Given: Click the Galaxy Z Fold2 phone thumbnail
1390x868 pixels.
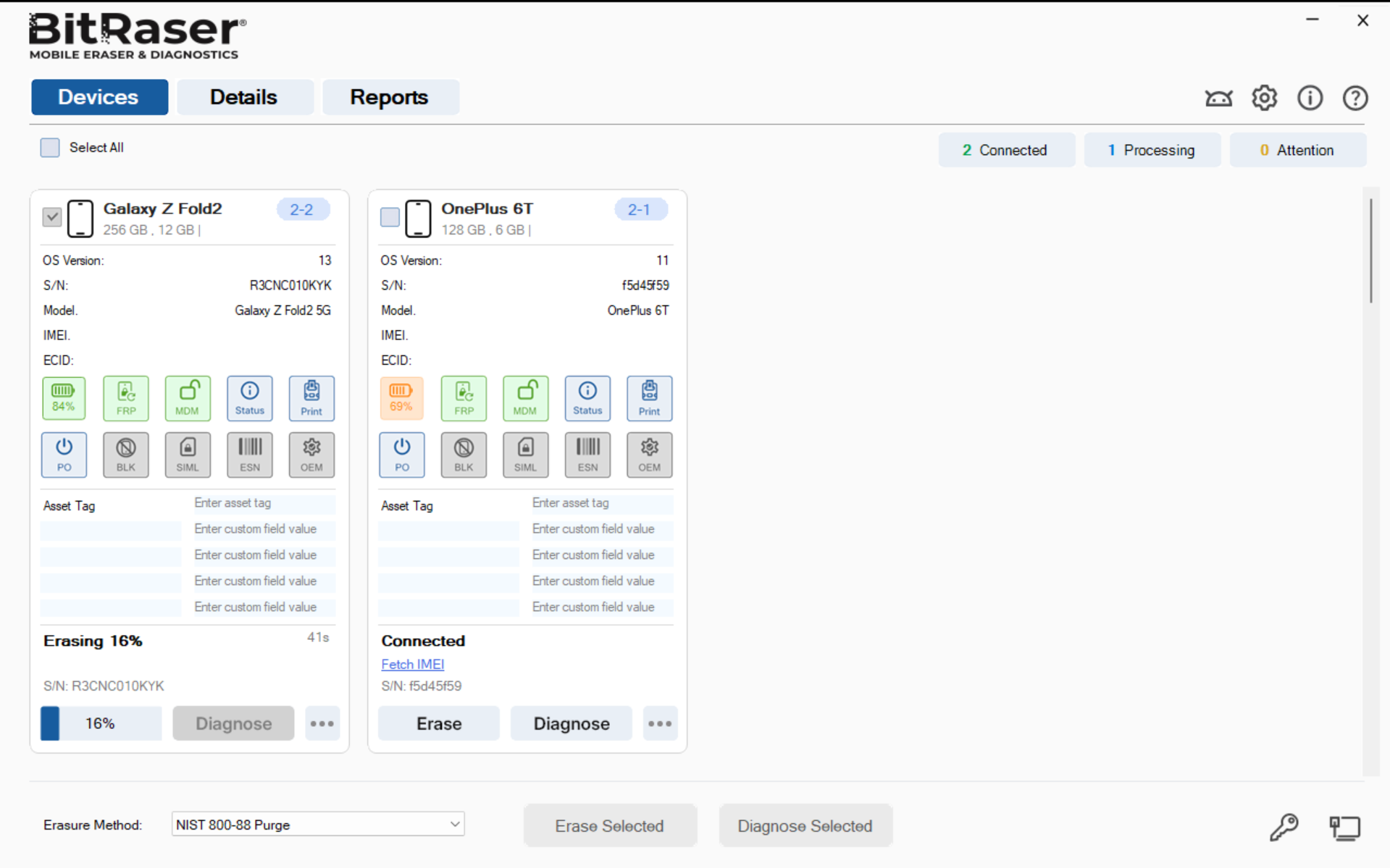Looking at the screenshot, I should pyautogui.click(x=80, y=219).
